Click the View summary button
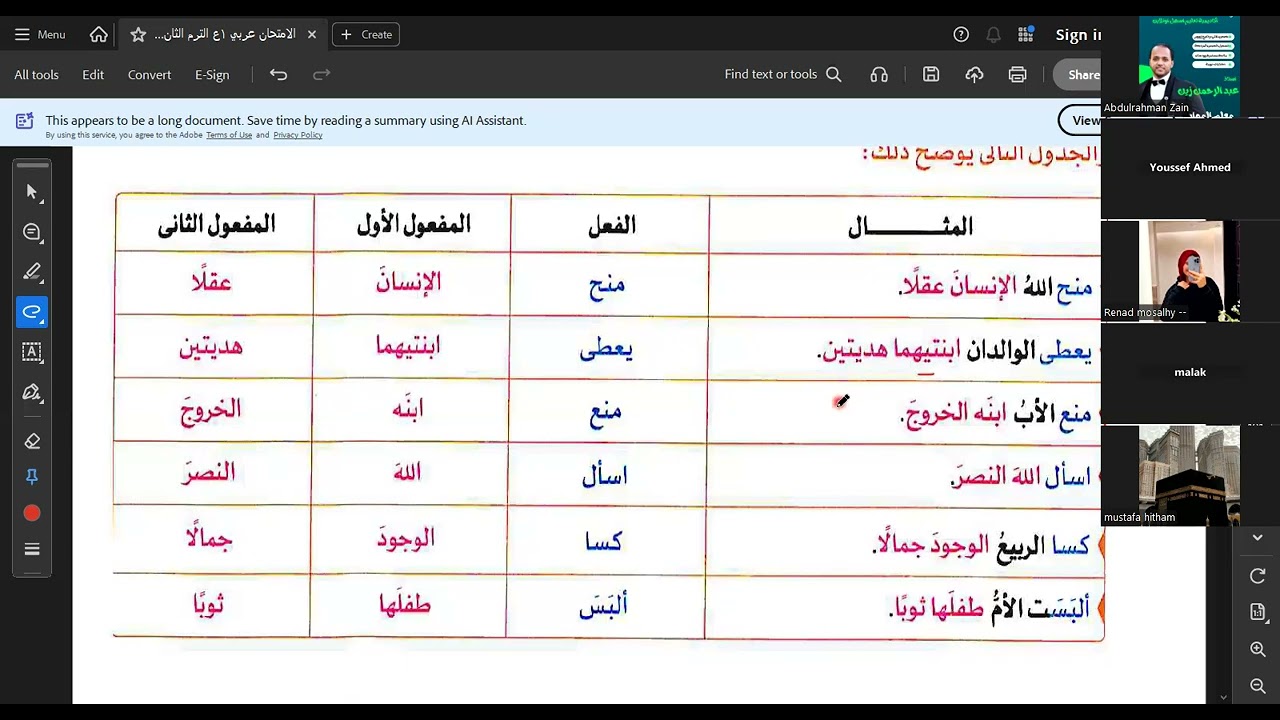Screen dimensions: 1280x720 pos(1080,120)
